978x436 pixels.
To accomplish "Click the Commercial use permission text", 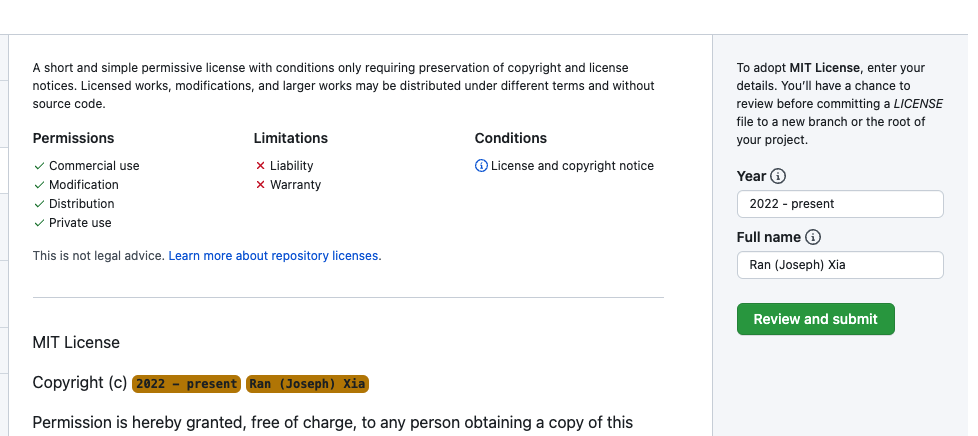I will click(94, 166).
